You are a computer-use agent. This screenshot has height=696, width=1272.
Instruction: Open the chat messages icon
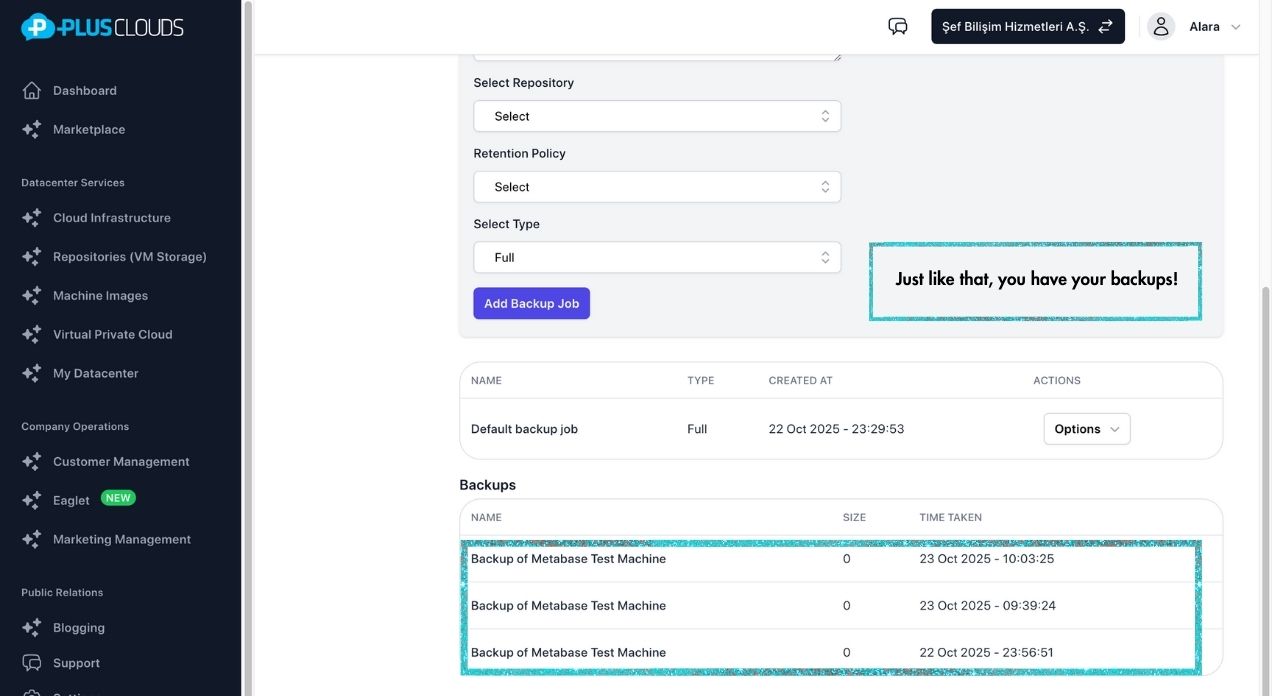897,27
